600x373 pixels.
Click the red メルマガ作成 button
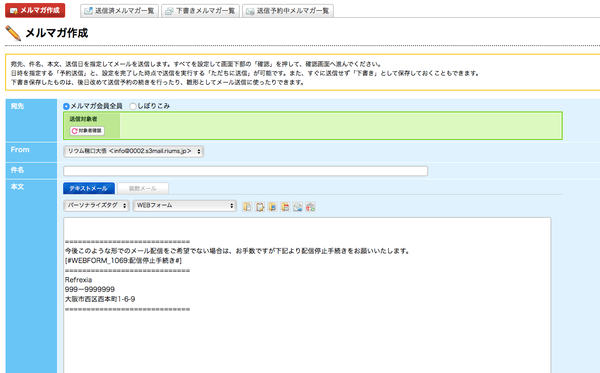tap(35, 10)
